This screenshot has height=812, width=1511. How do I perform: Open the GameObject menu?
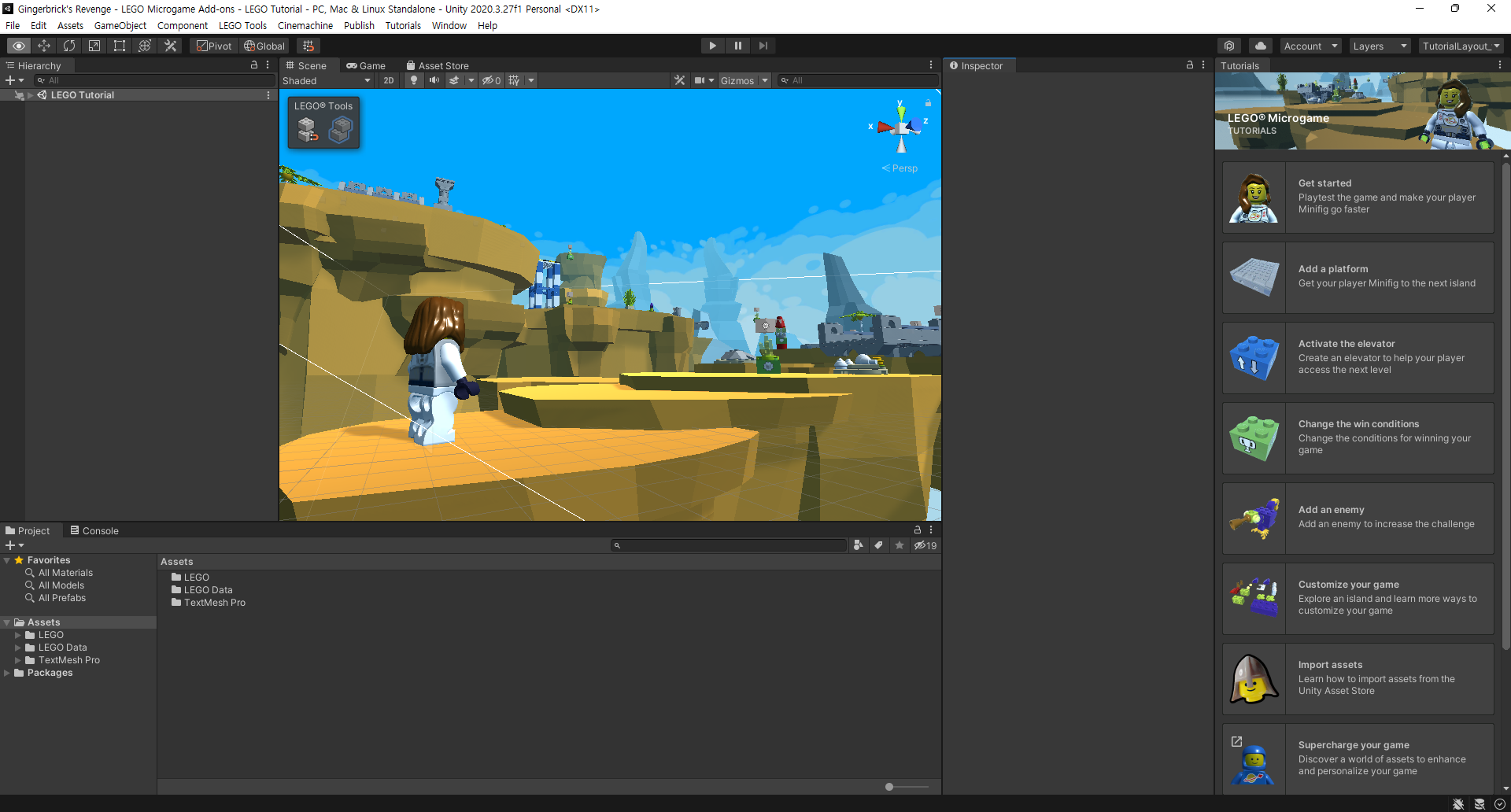[x=120, y=25]
